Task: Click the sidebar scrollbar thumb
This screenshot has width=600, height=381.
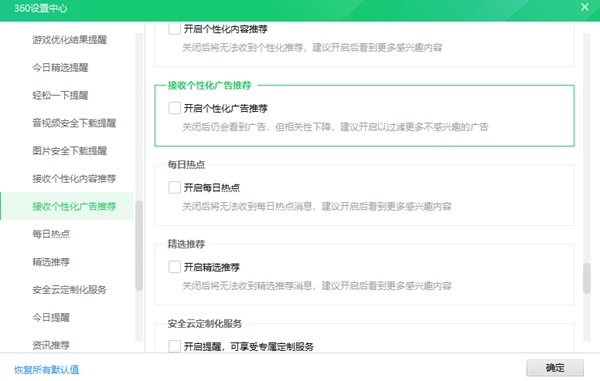Action: tap(139, 245)
